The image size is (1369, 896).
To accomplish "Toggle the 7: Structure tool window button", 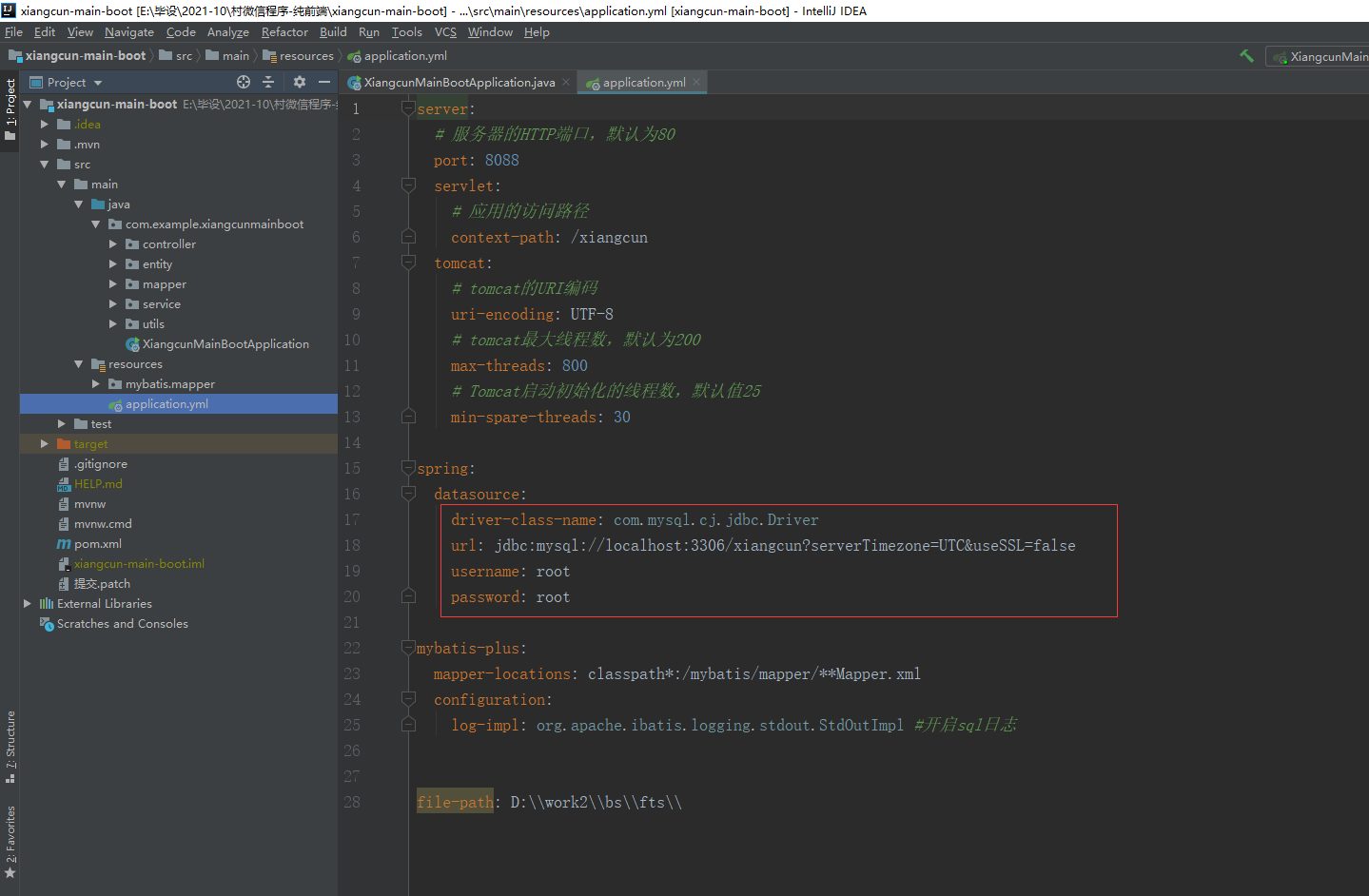I will click(10, 747).
